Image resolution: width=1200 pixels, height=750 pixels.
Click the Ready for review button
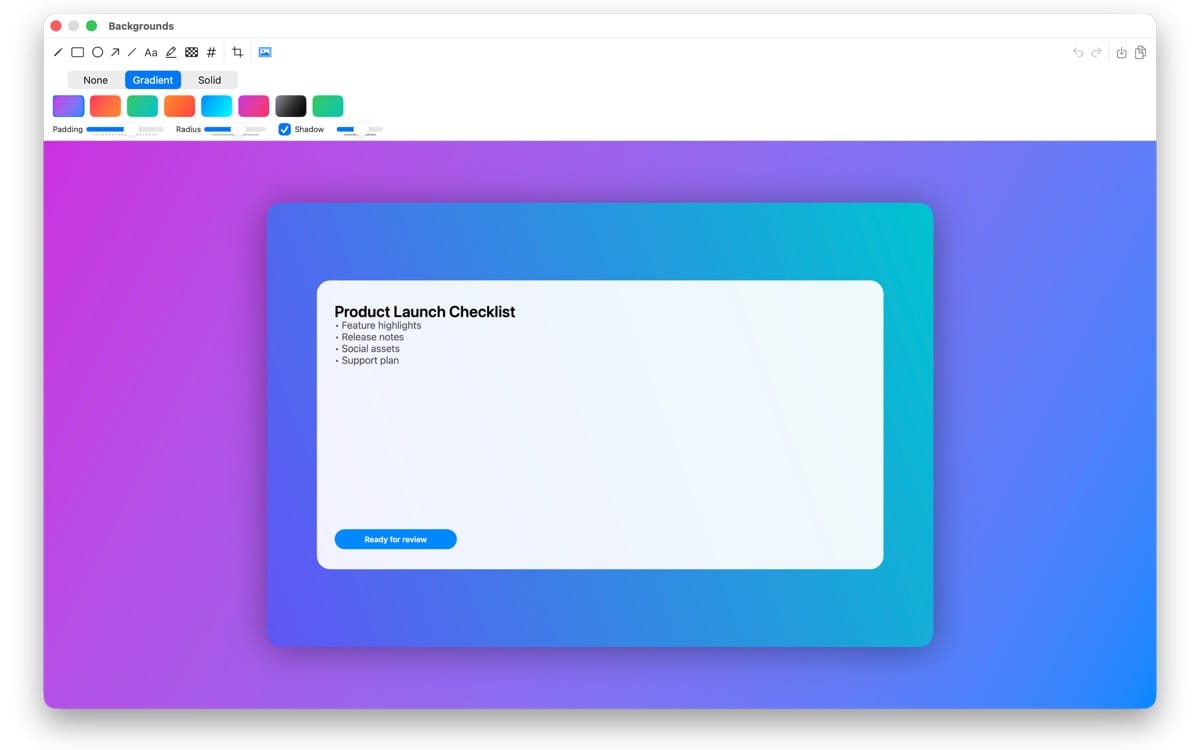pyautogui.click(x=395, y=539)
